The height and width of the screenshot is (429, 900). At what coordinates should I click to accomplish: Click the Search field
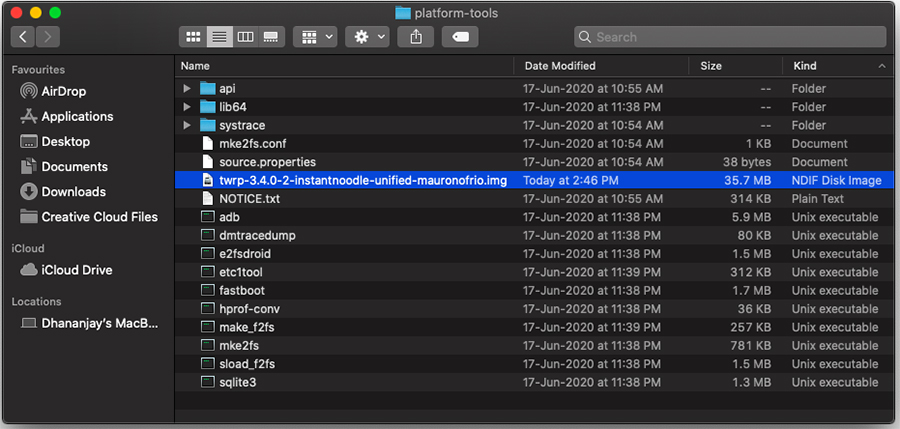(730, 37)
